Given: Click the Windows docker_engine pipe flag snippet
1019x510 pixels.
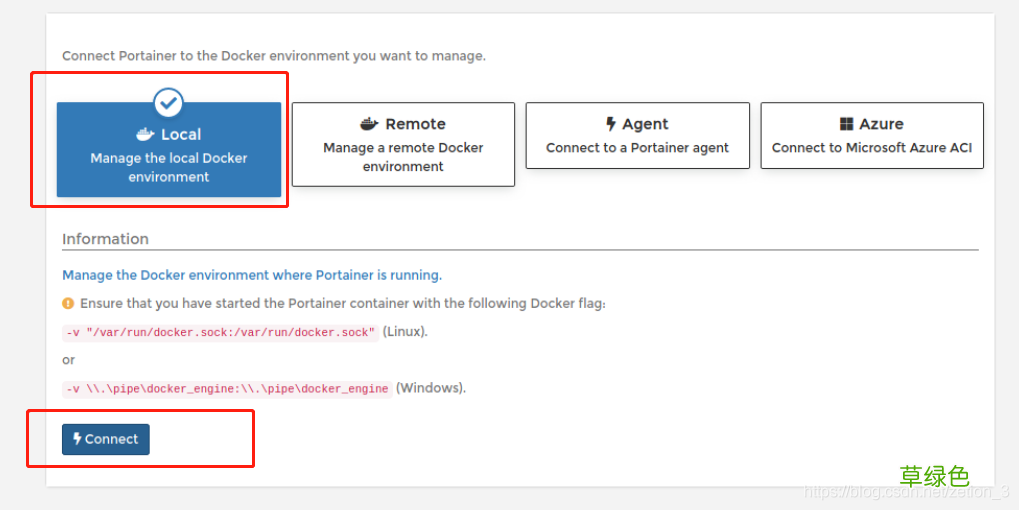Looking at the screenshot, I should [x=227, y=388].
